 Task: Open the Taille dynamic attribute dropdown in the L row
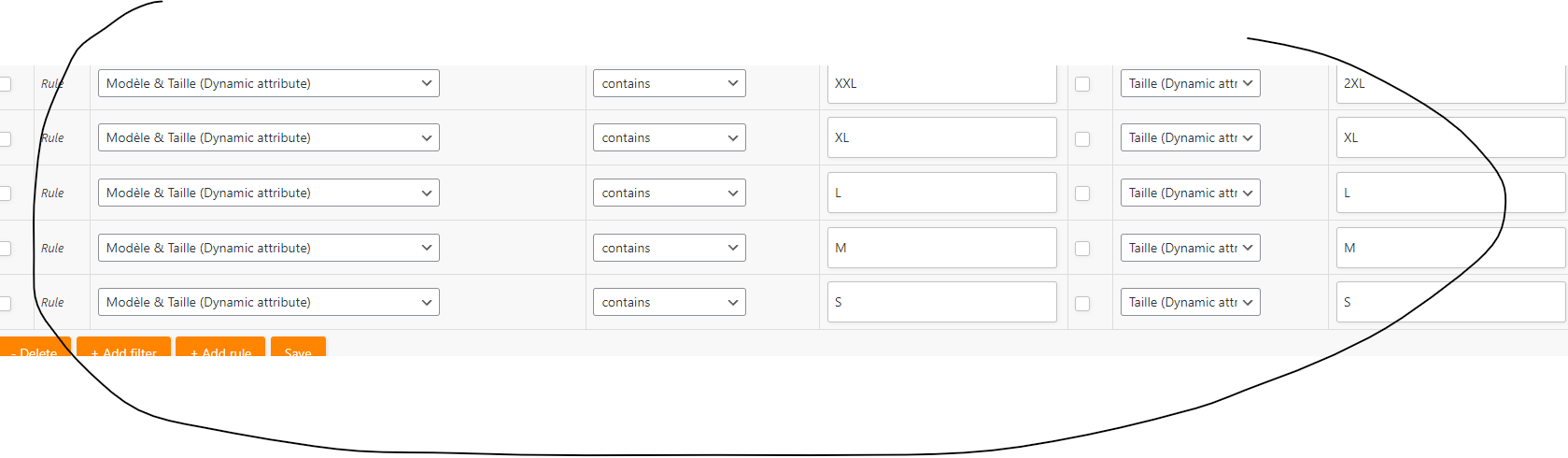pyautogui.click(x=1191, y=193)
